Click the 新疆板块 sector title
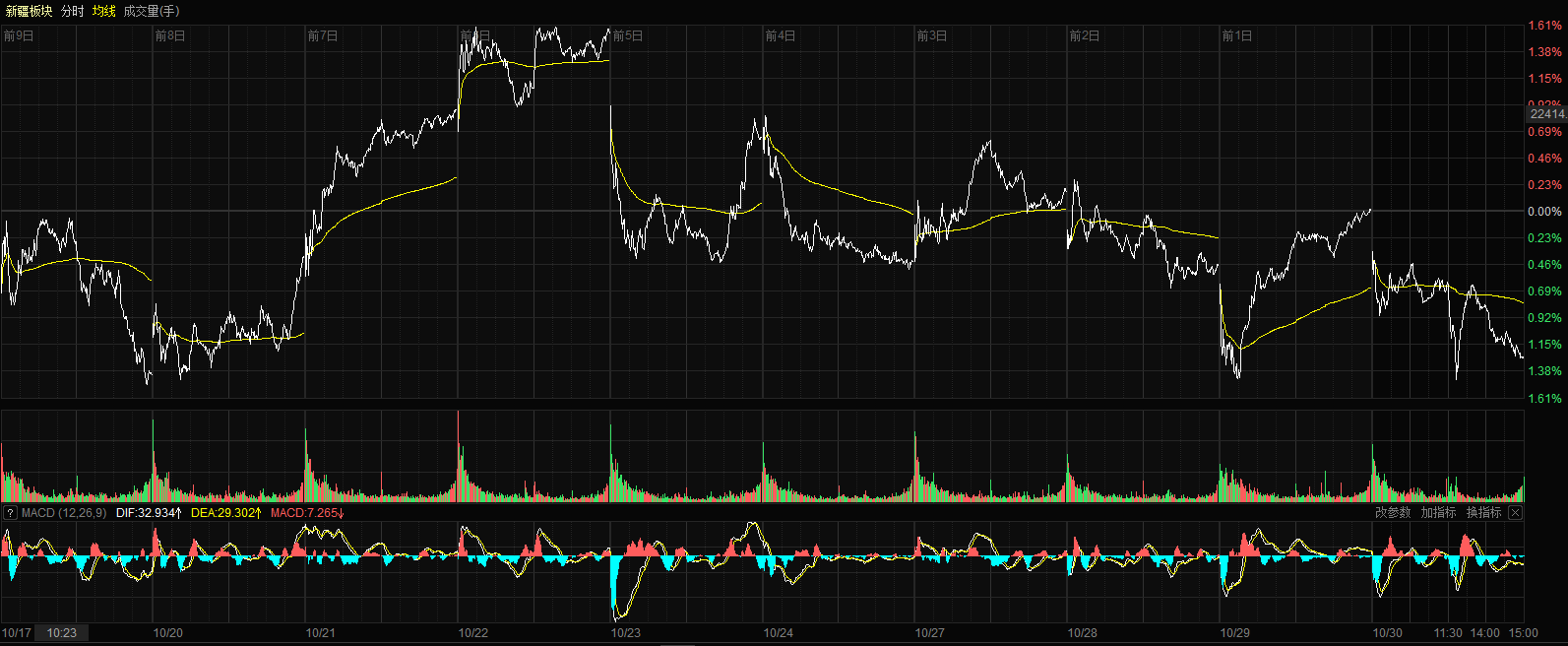Image resolution: width=1568 pixels, height=646 pixels. tap(29, 11)
